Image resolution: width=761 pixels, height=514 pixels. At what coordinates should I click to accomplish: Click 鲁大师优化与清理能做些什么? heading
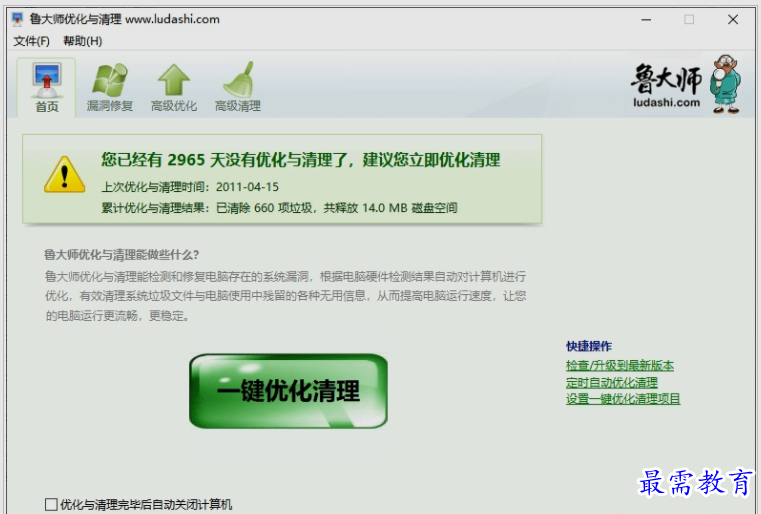pos(121,255)
